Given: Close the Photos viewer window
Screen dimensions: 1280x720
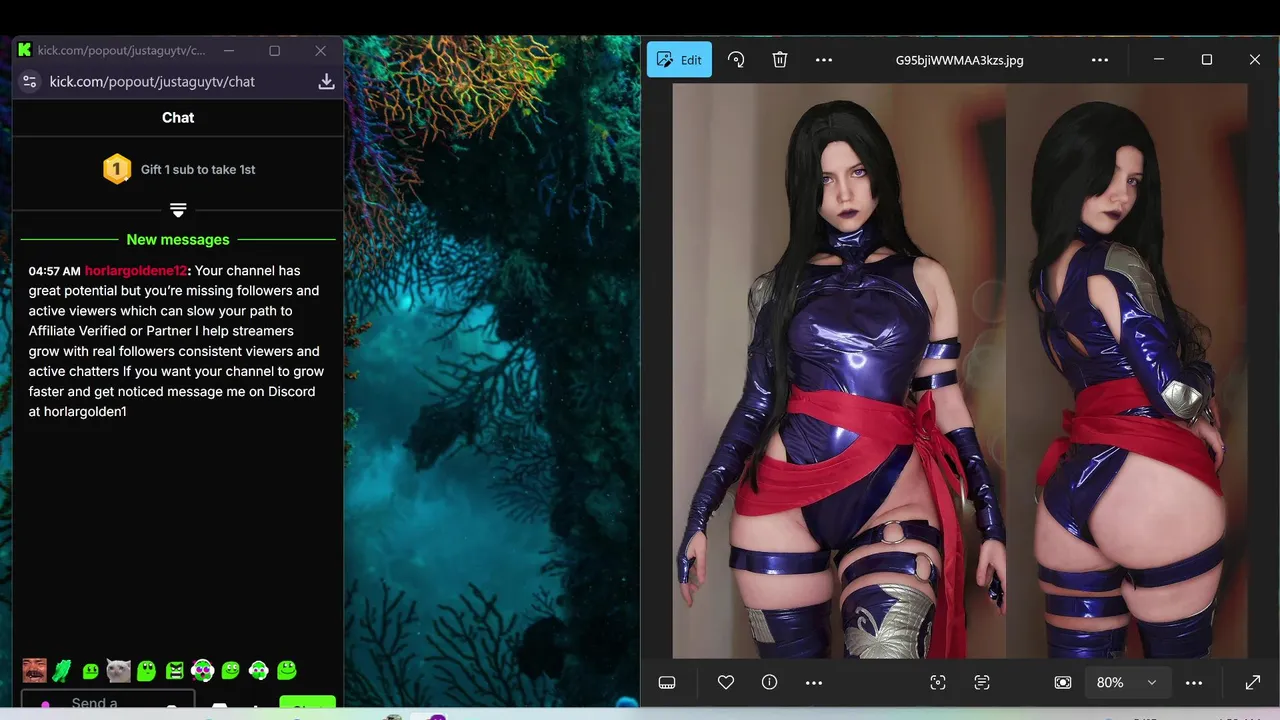Looking at the screenshot, I should click(1254, 60).
